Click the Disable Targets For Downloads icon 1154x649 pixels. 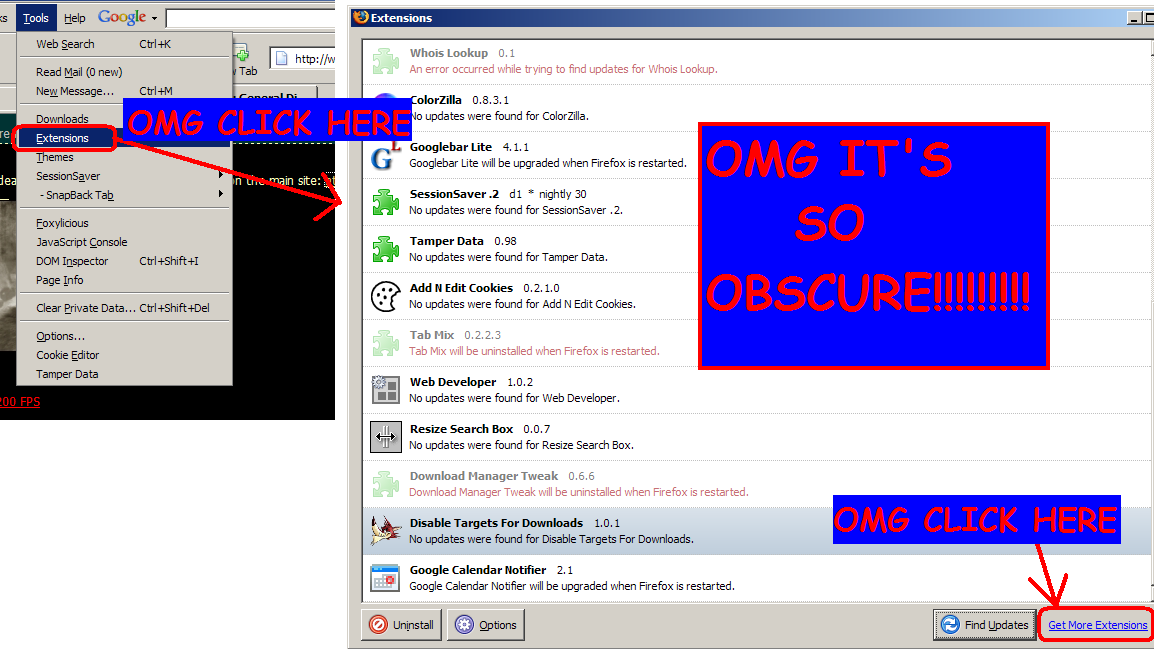386,531
